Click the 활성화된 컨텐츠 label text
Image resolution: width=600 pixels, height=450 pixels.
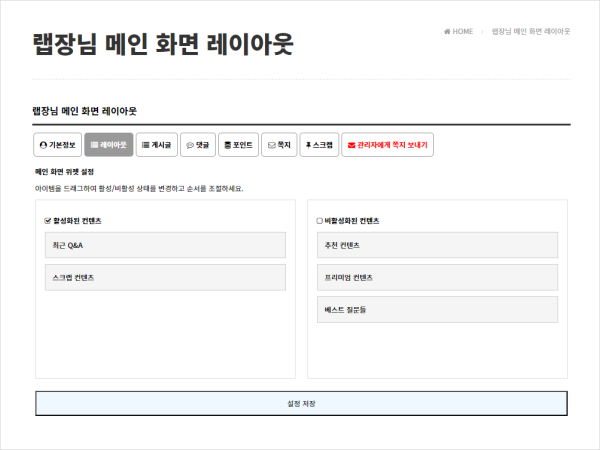77,221
